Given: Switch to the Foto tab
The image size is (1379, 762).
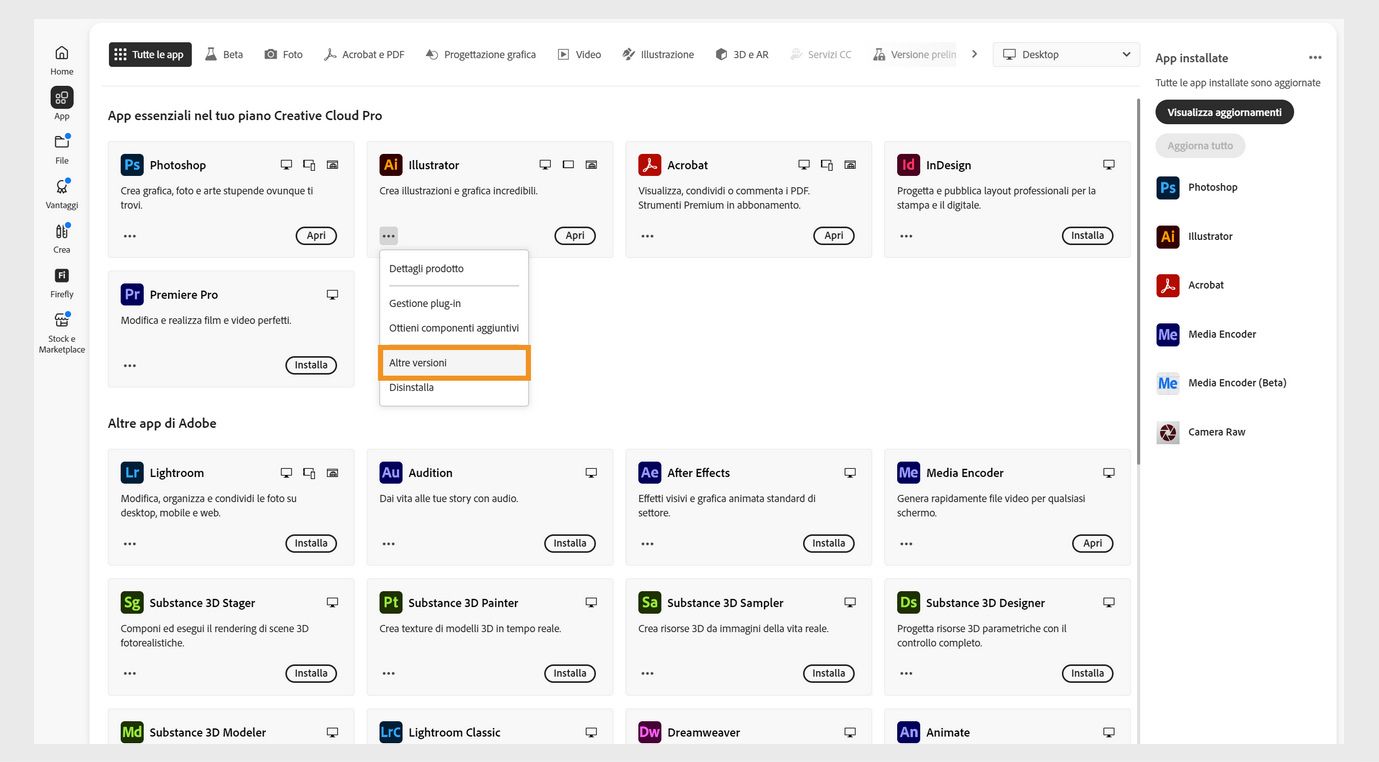Looking at the screenshot, I should click(283, 55).
